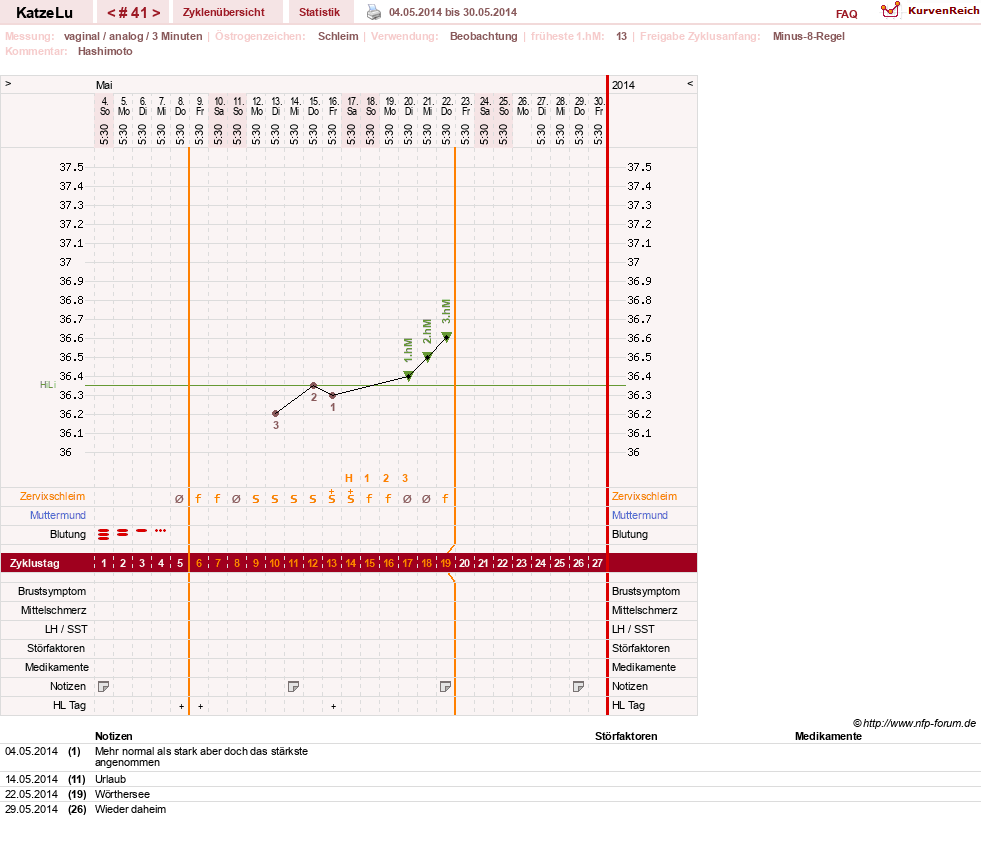Open the note icon on cycle day 26
This screenshot has height=849, width=981.
[578, 686]
